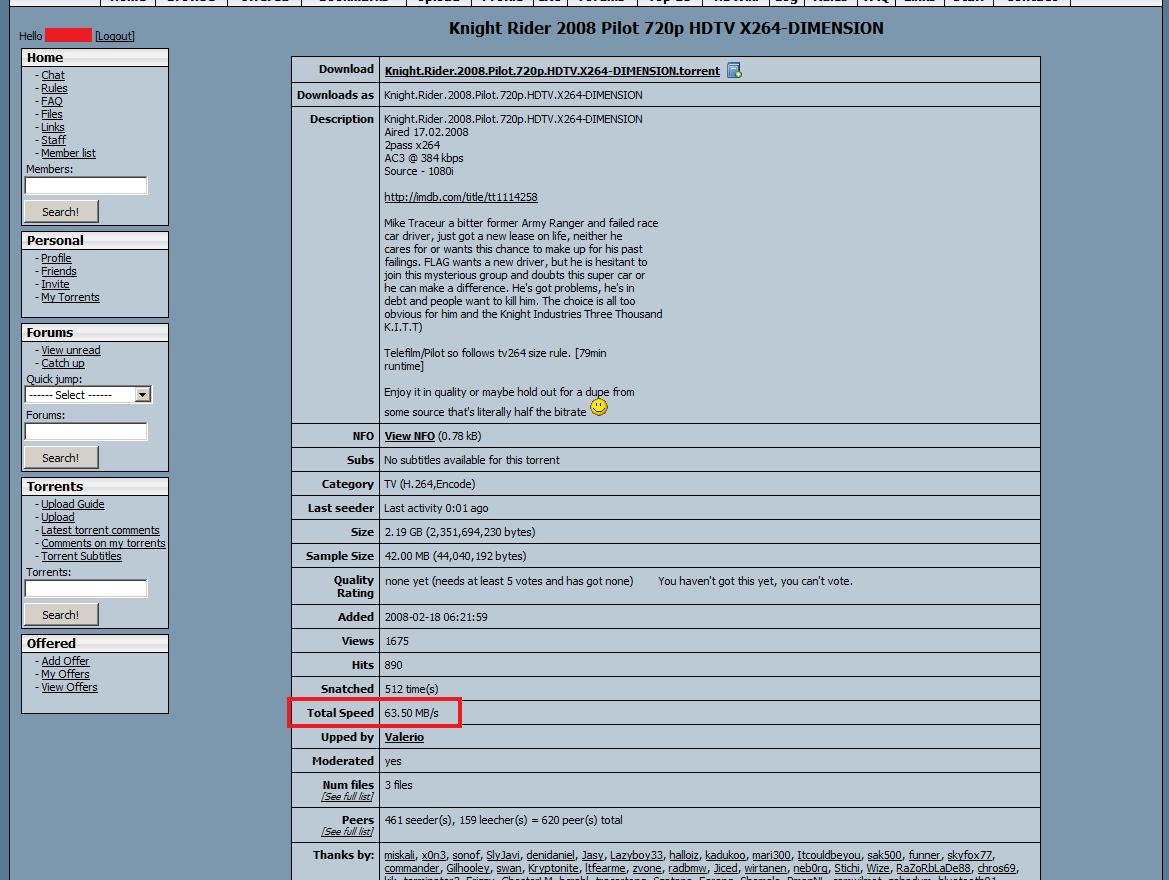Image resolution: width=1169 pixels, height=880 pixels.
Task: Open Comments on my torrents
Action: click(103, 544)
